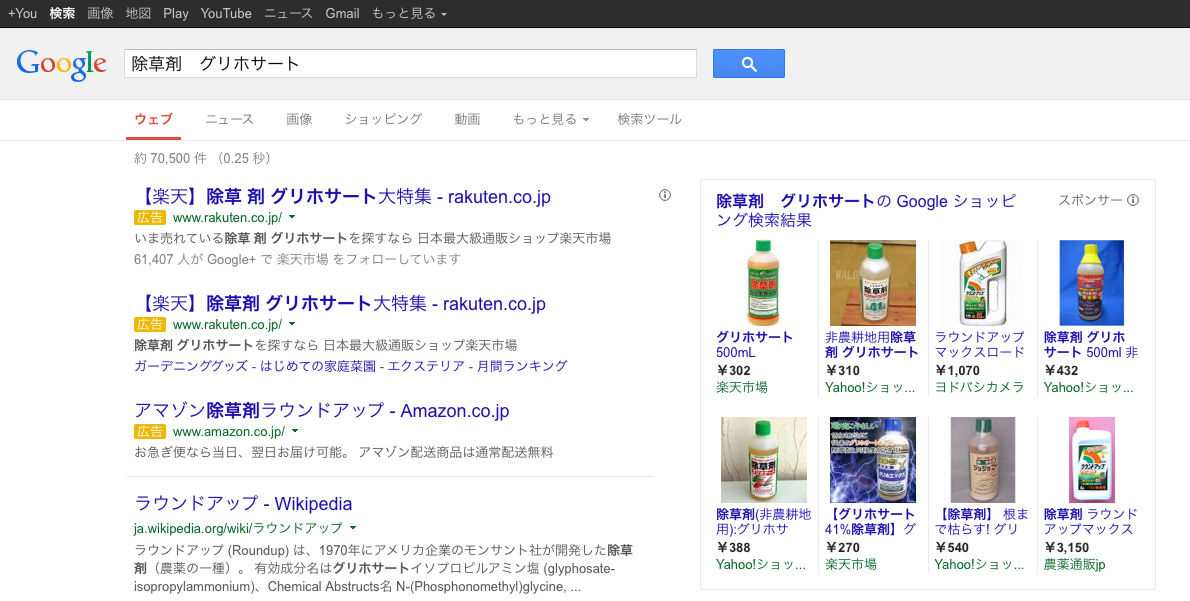This screenshot has height=601, width=1190.
Task: Click the グリホサート 500mL product thumbnail
Action: coord(763,282)
